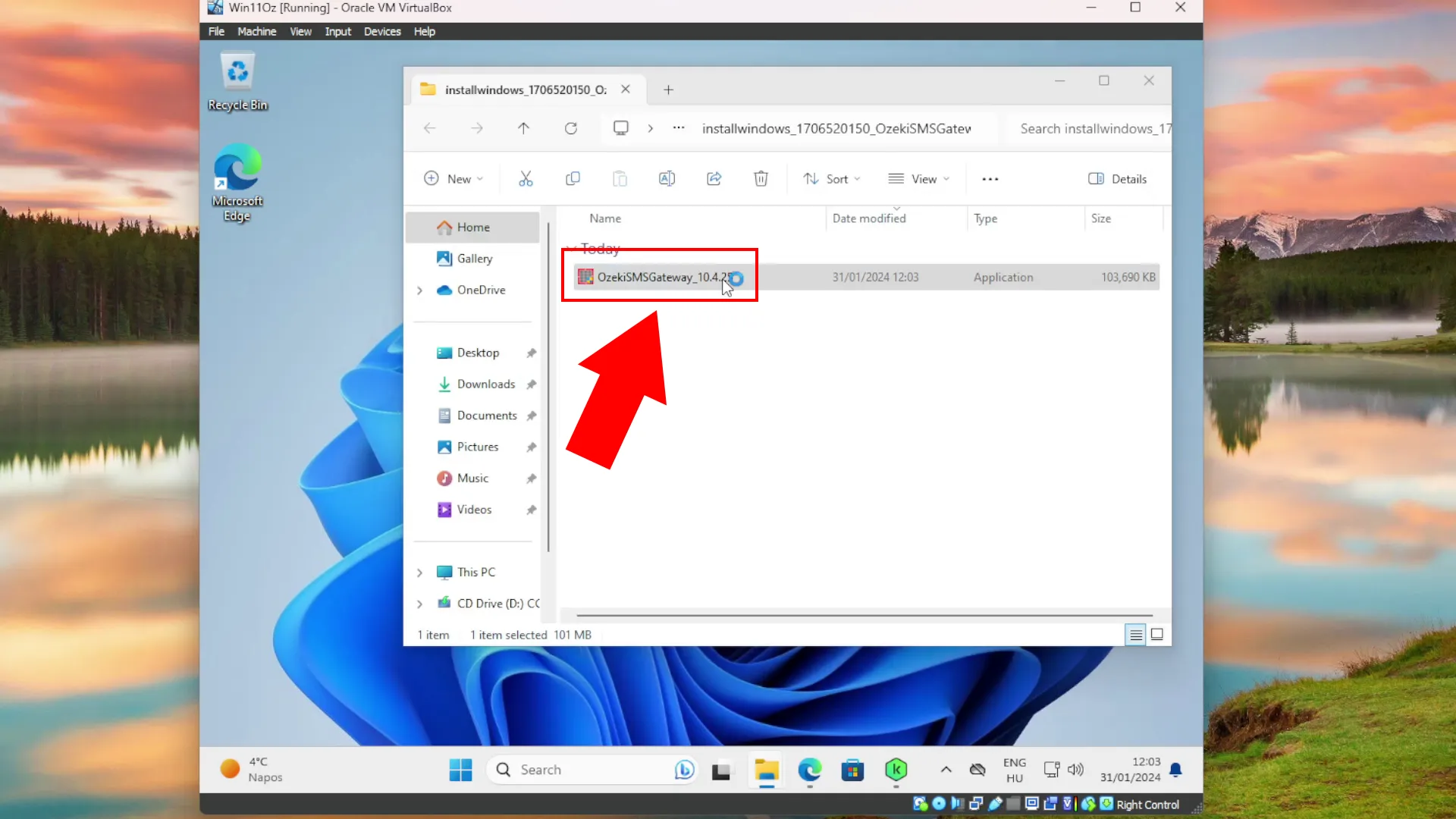The width and height of the screenshot is (1456, 819).
Task: Open the VirtualBox Help menu
Action: [x=424, y=31]
